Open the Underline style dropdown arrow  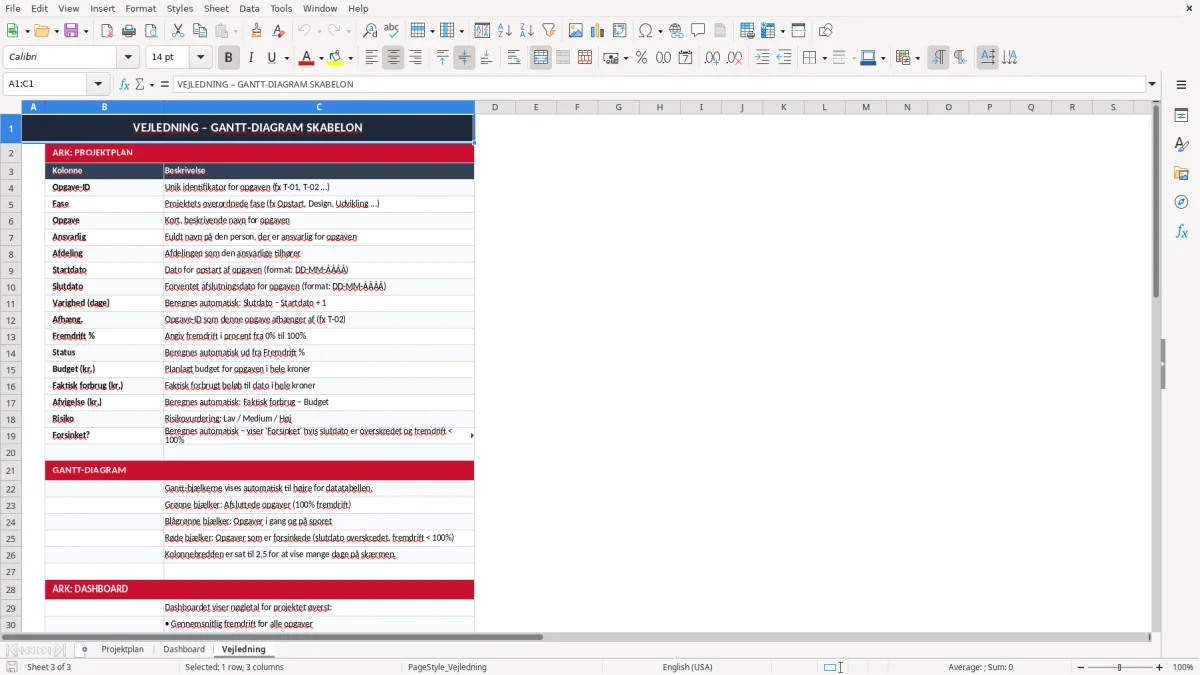pyautogui.click(x=286, y=58)
